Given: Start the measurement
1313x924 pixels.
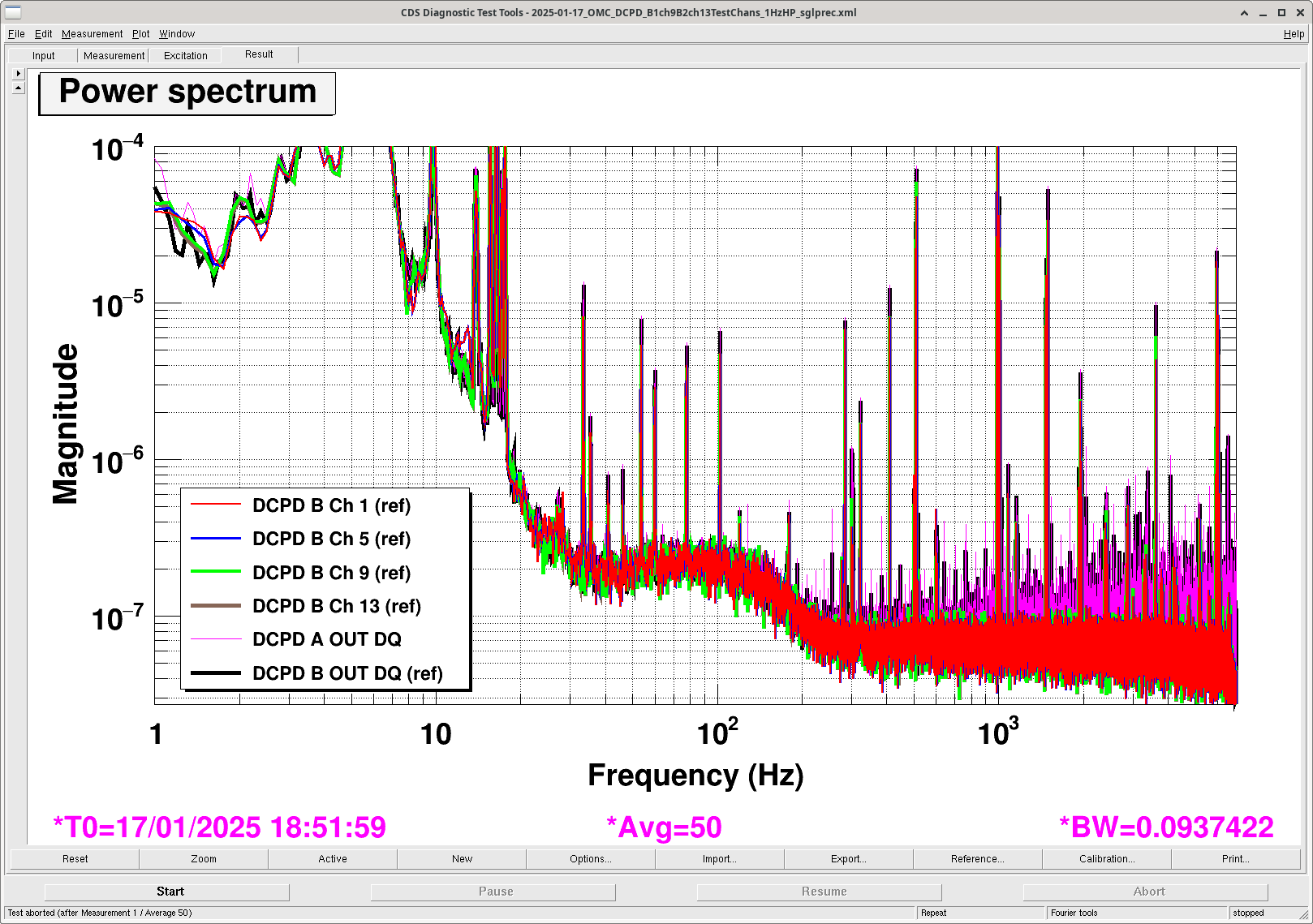Looking at the screenshot, I should [x=167, y=892].
